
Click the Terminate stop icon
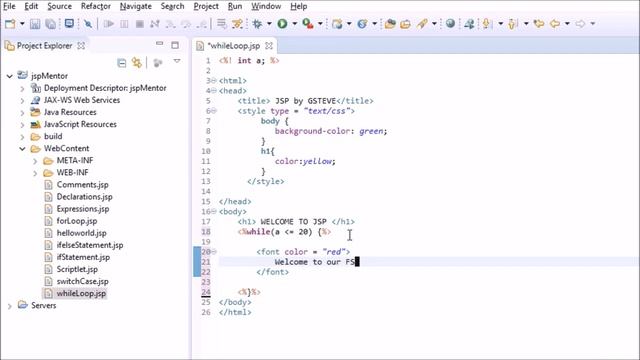[x=140, y=24]
